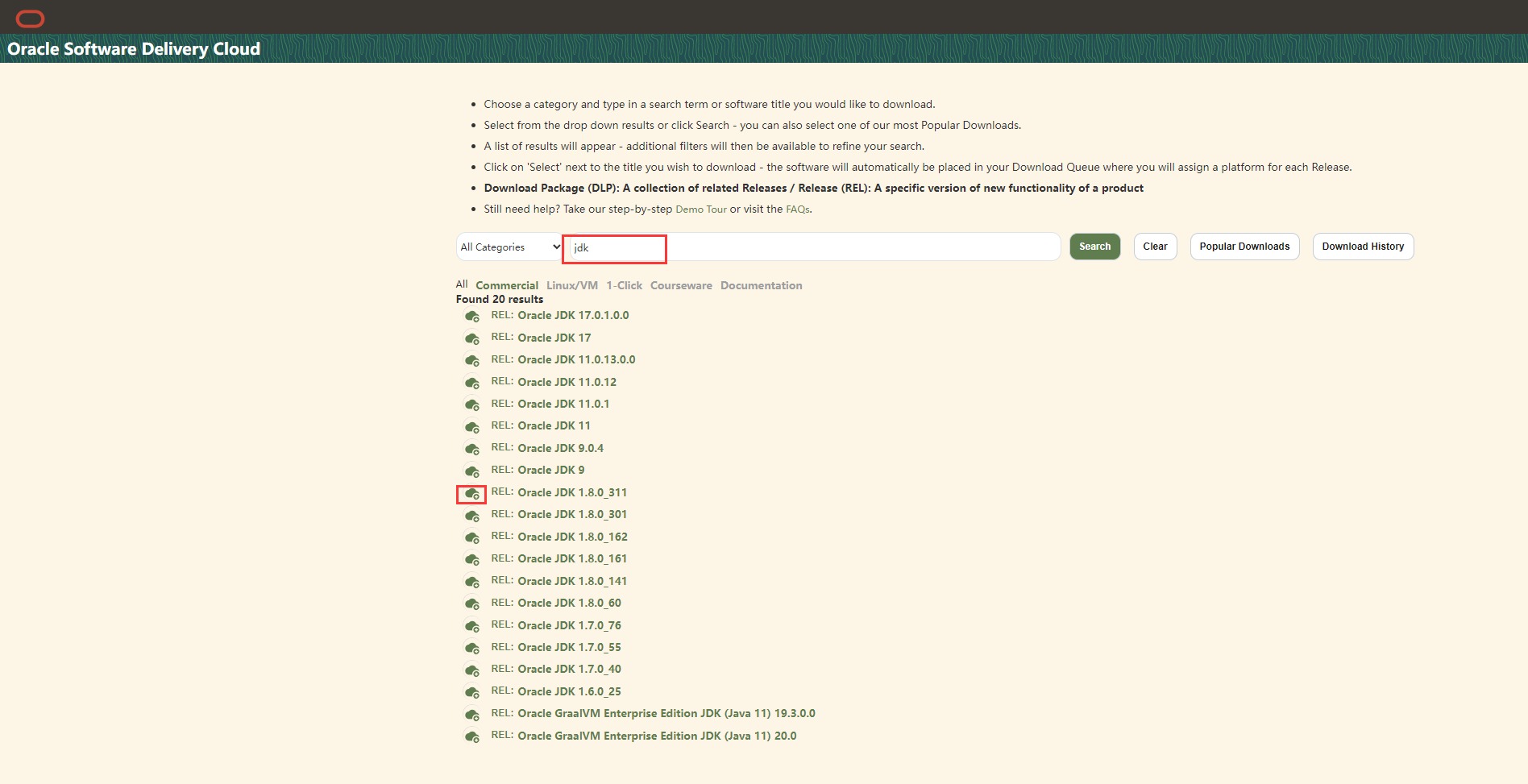Open the FAQs link
1528x784 pixels.
(x=797, y=209)
